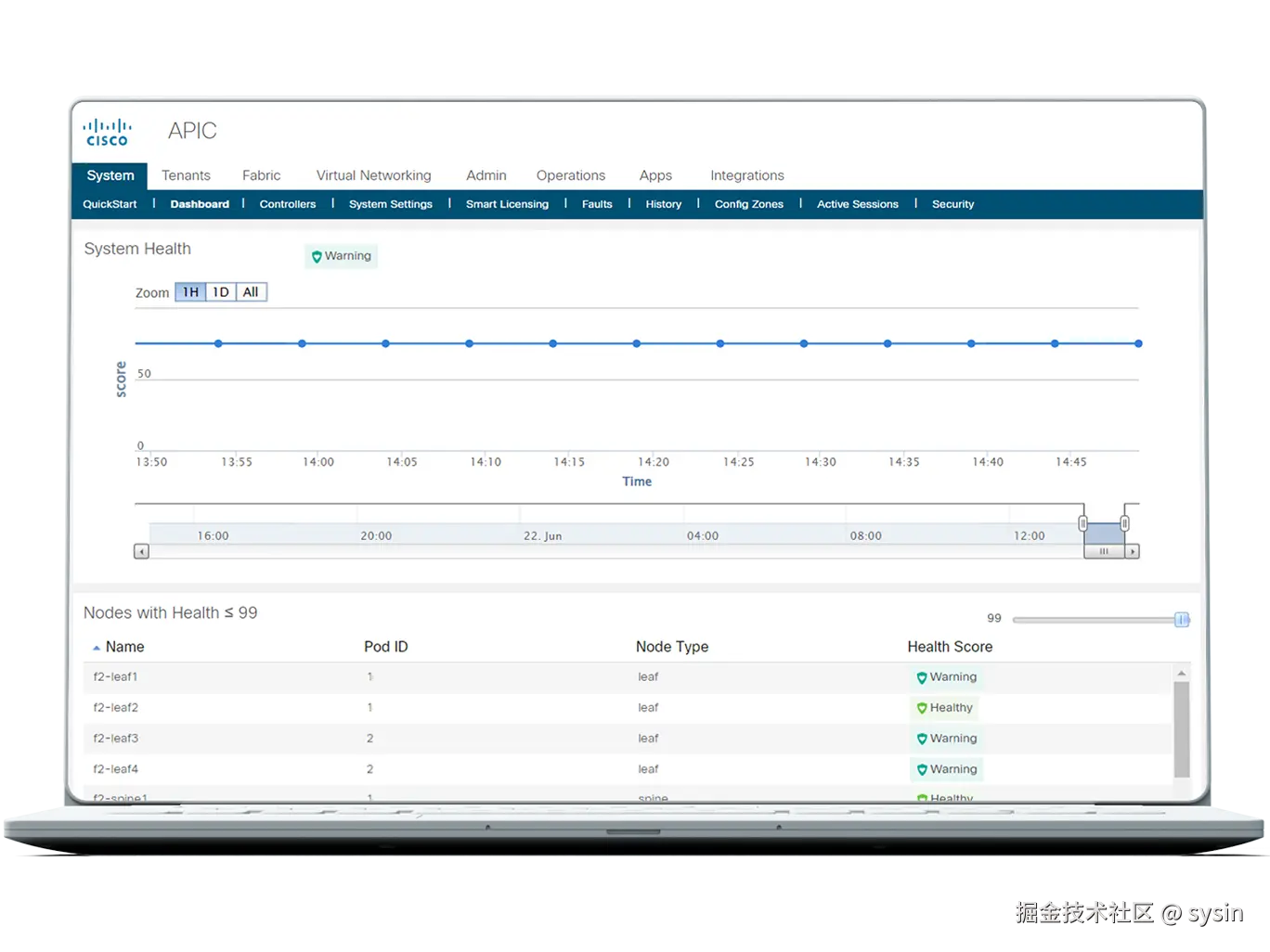Viewport: 1270px width, 952px height.
Task: Click the health score threshold slider at 99
Action: [x=1181, y=619]
